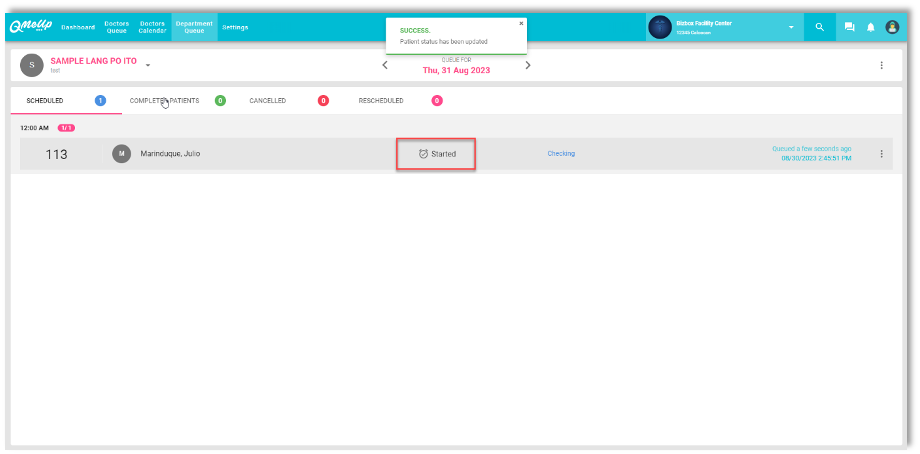The image size is (920, 454).
Task: Switch to the Cancelled tab
Action: pos(267,101)
